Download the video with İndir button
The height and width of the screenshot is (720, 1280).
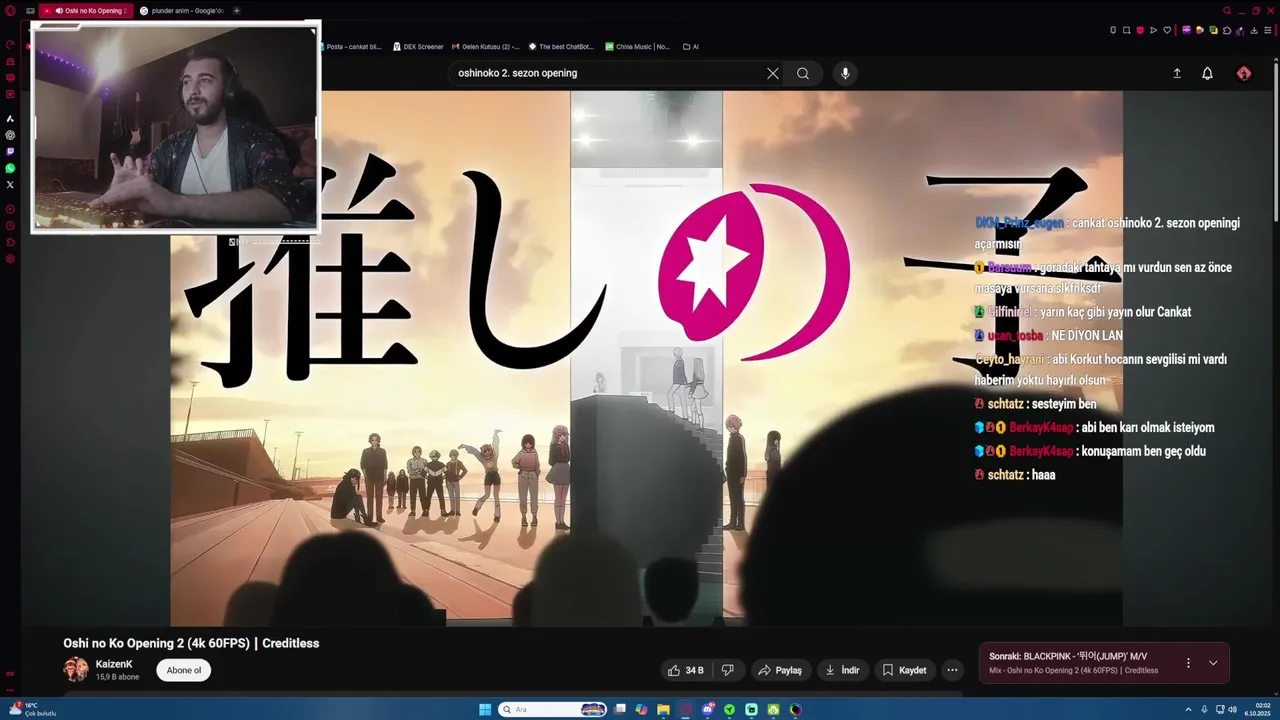point(842,670)
